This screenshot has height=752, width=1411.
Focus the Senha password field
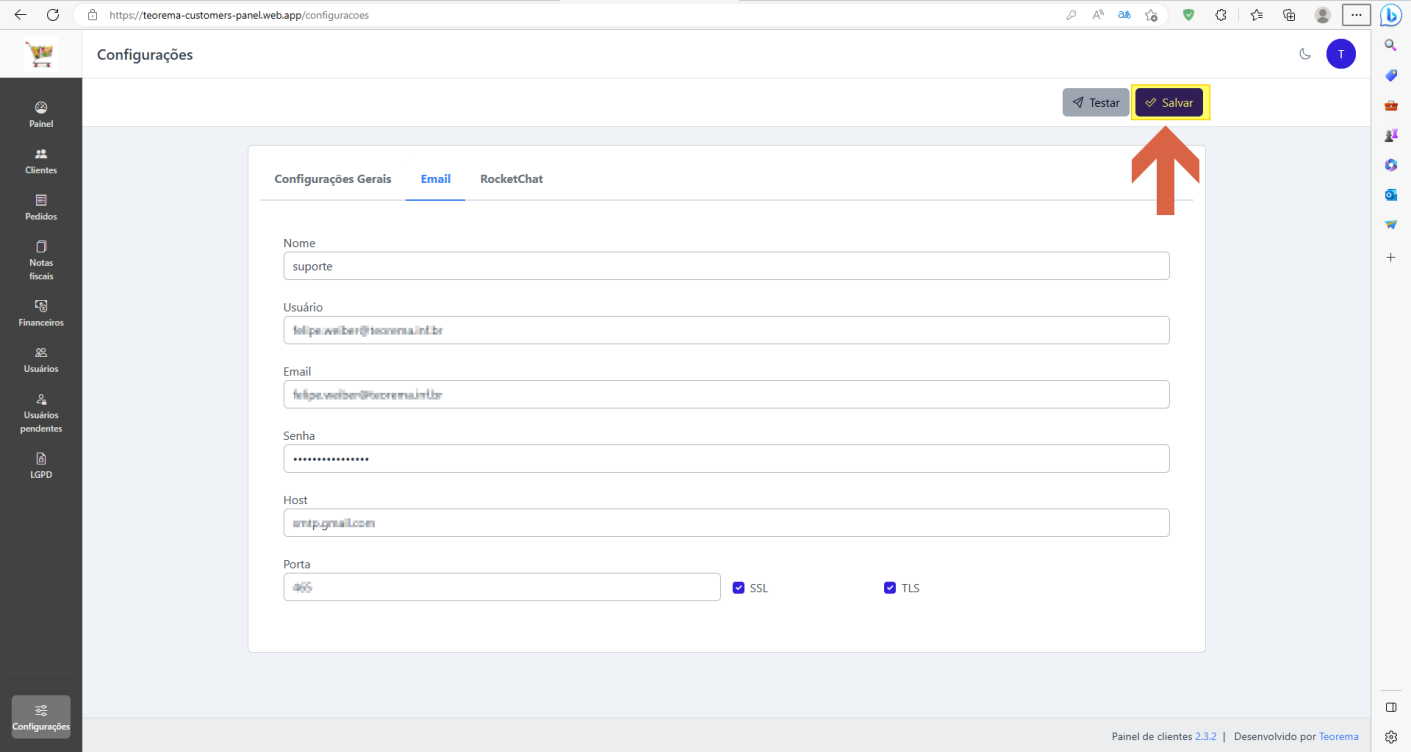726,458
